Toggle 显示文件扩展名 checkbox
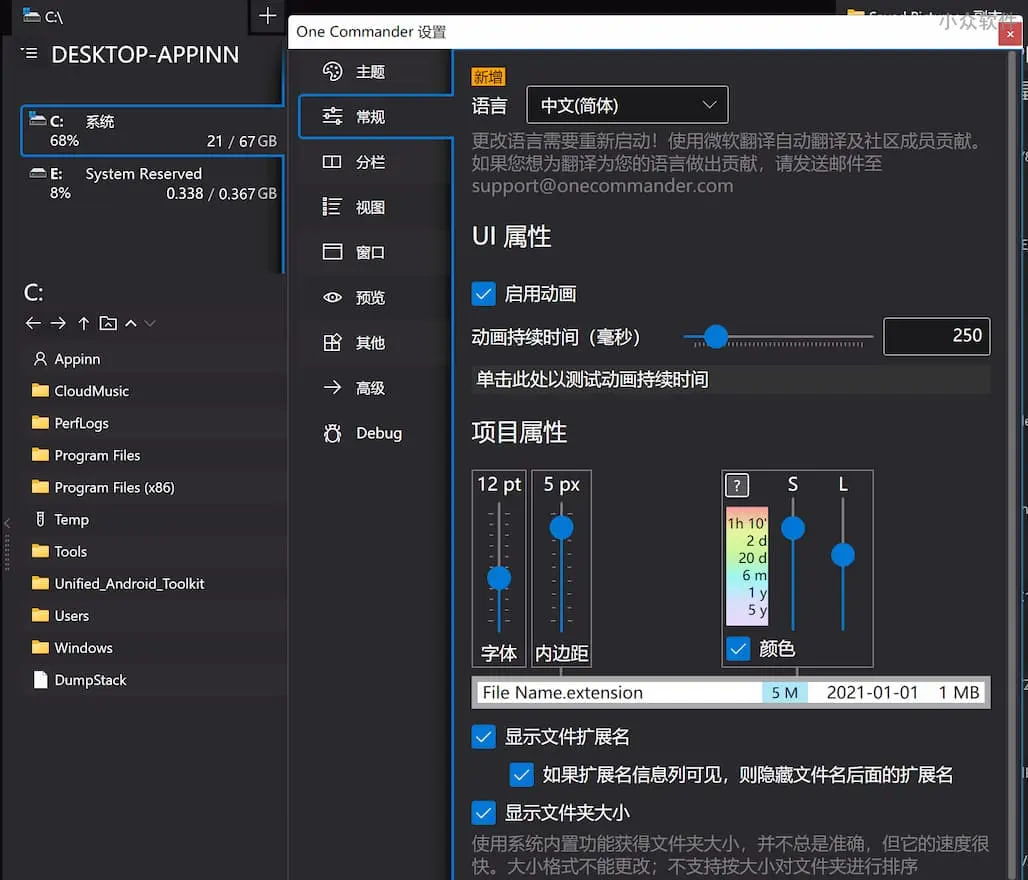The height and width of the screenshot is (880, 1028). click(483, 737)
